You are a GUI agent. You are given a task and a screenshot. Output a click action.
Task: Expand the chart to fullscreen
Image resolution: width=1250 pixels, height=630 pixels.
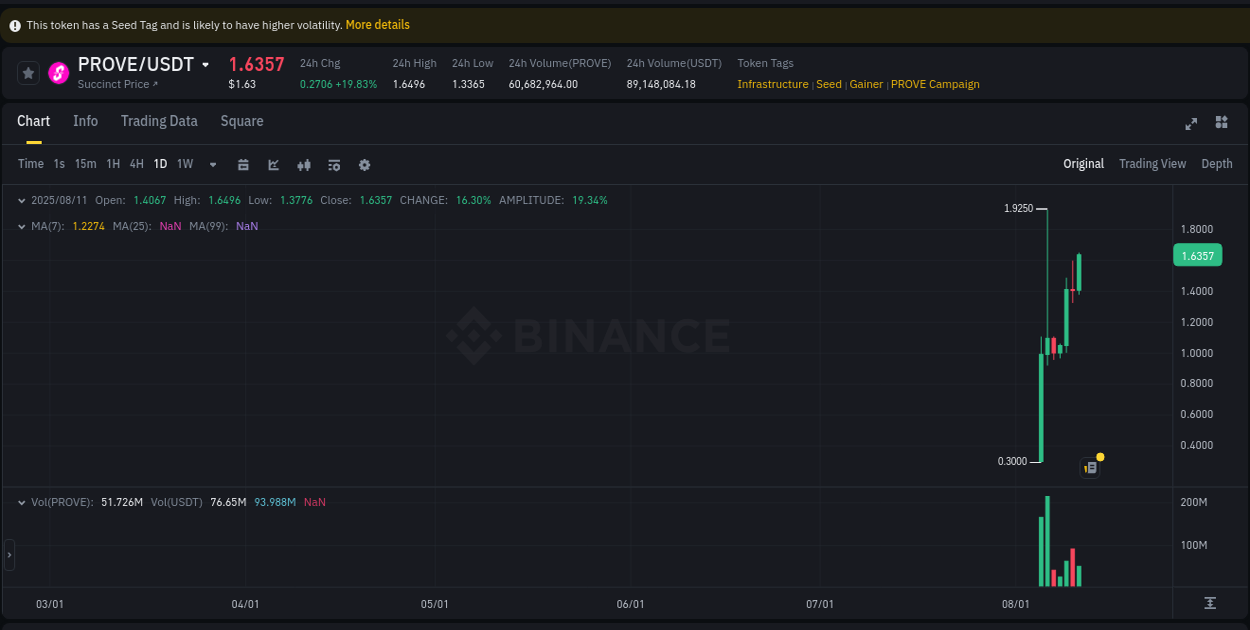(x=1190, y=122)
